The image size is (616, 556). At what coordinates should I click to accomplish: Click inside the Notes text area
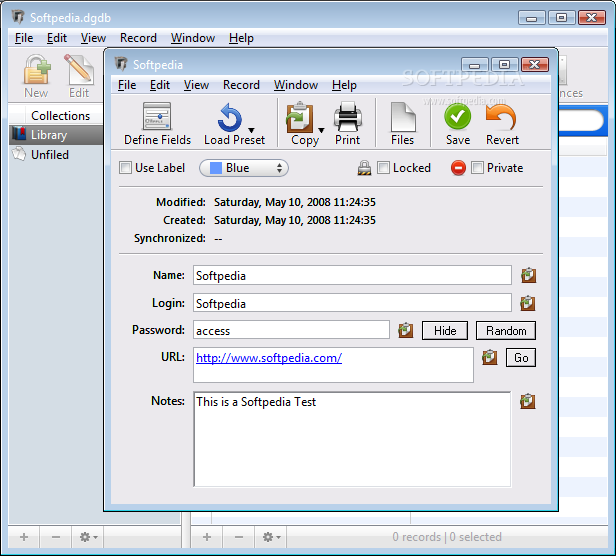point(352,439)
